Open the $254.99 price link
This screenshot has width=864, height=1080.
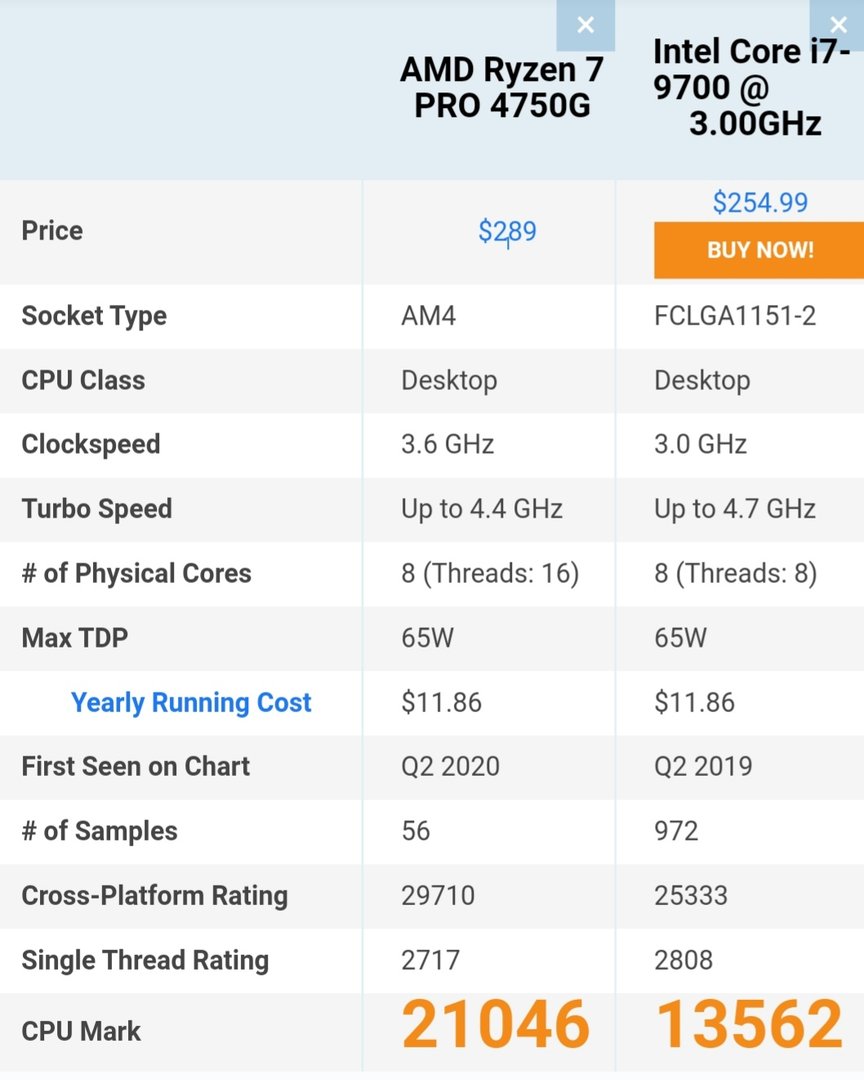pos(761,202)
